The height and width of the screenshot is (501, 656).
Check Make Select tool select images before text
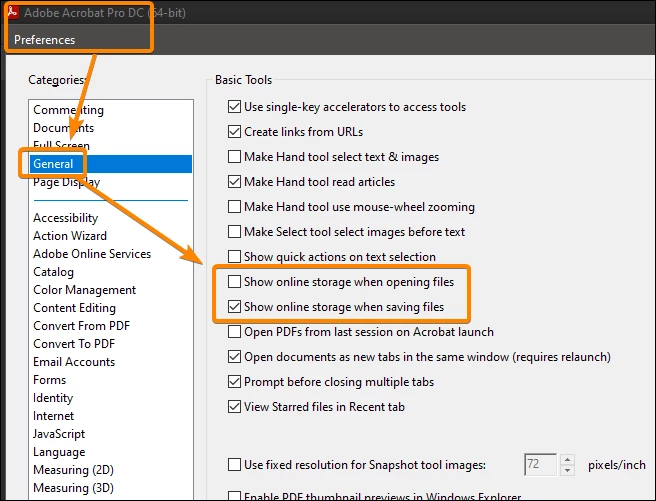pos(234,232)
